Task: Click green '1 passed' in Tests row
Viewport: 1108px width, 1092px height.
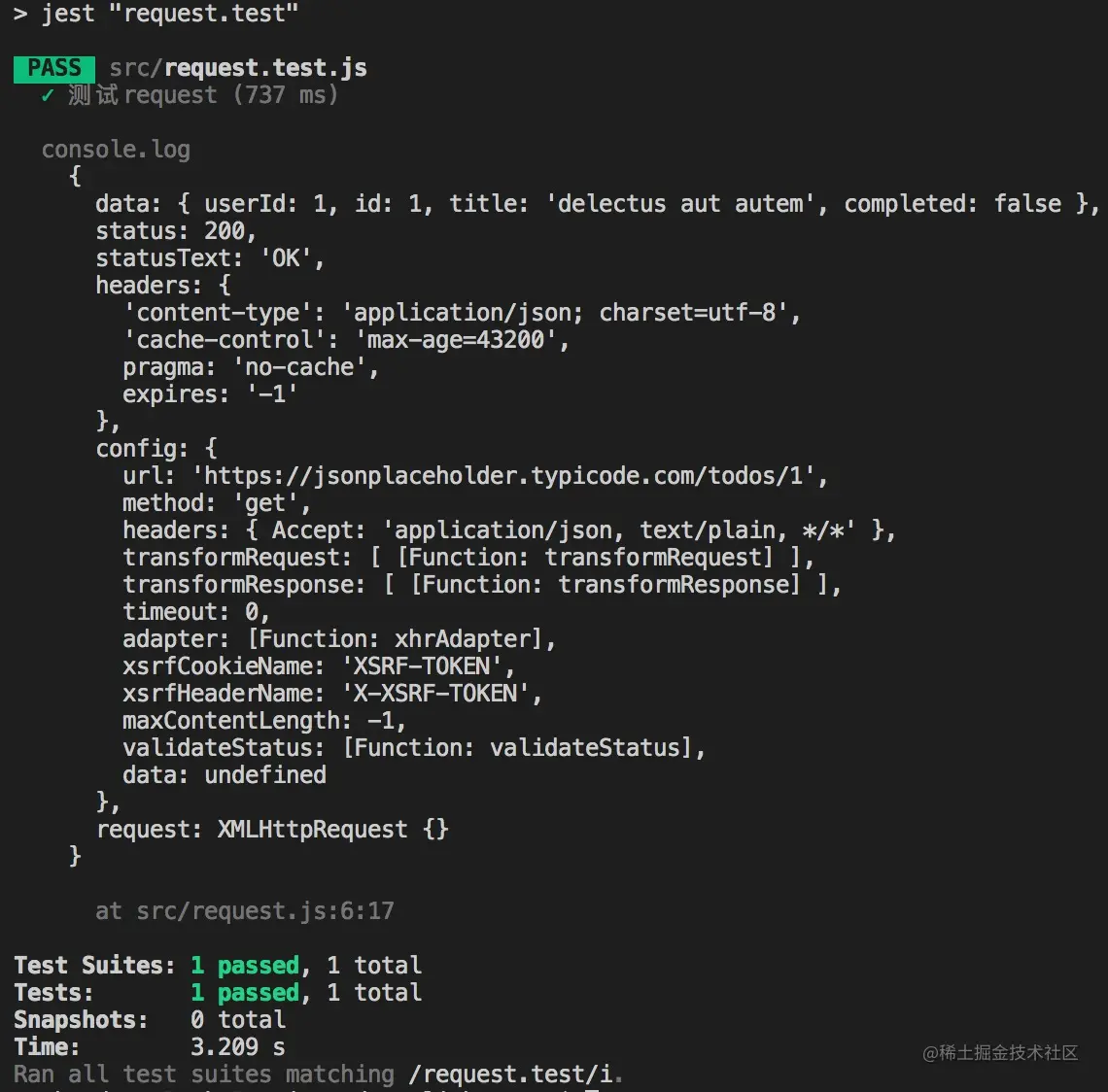Action: (245, 993)
